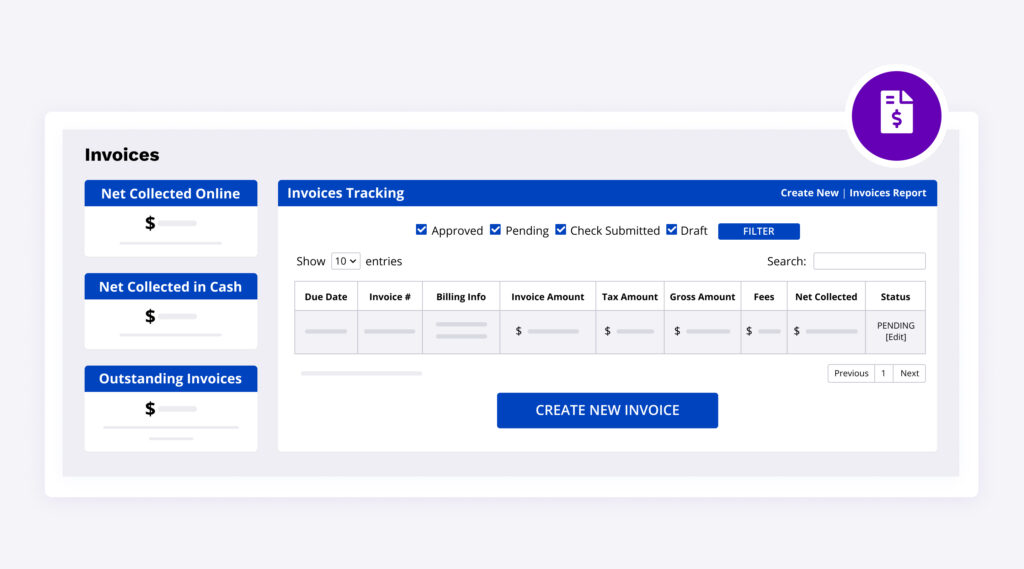
Task: Go to the Previous page
Action: pyautogui.click(x=850, y=373)
